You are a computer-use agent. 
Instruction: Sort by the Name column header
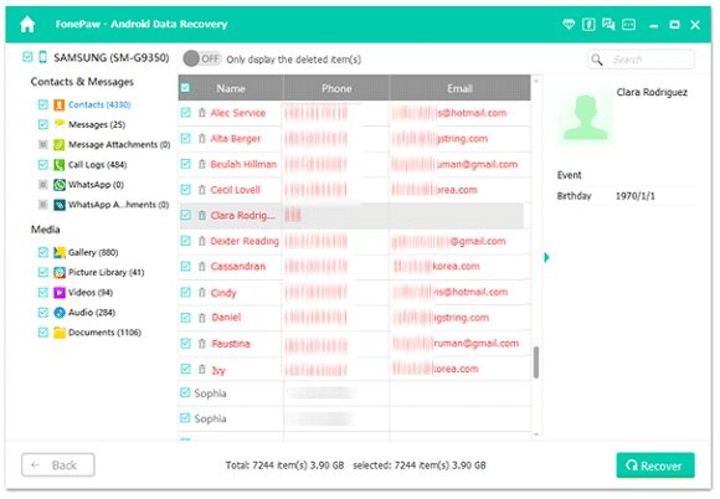(x=231, y=88)
